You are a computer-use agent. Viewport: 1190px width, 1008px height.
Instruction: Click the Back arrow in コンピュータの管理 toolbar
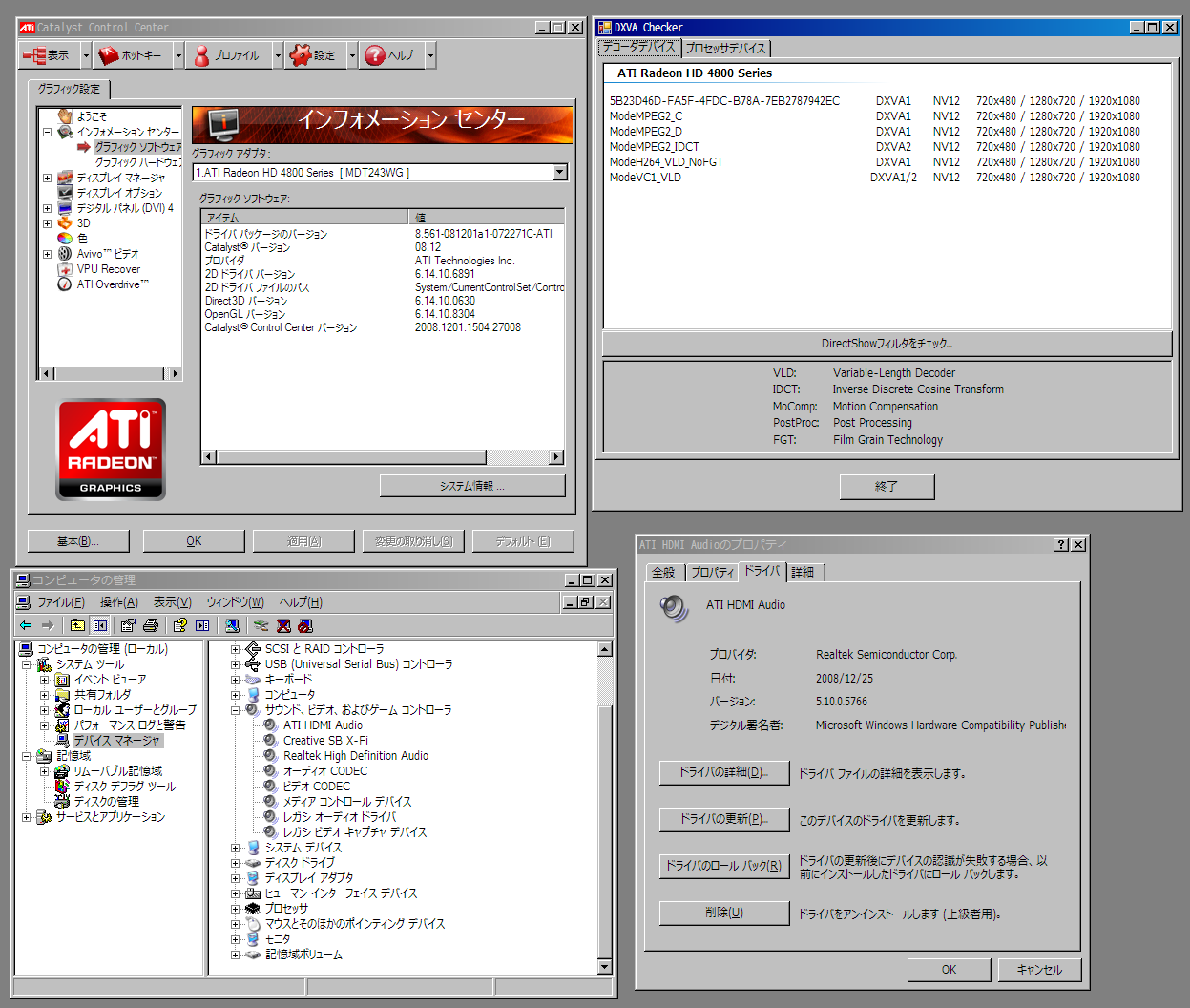26,625
